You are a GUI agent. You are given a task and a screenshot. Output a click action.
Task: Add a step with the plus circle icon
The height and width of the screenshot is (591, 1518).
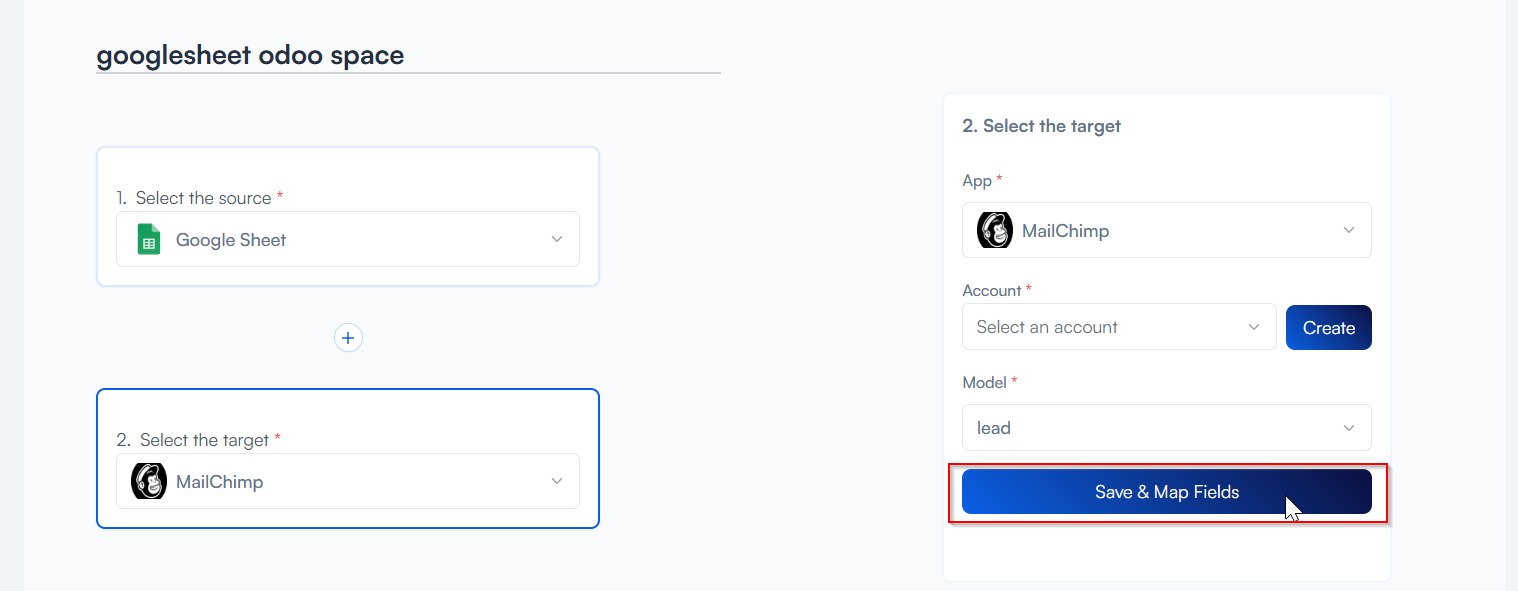pos(348,338)
